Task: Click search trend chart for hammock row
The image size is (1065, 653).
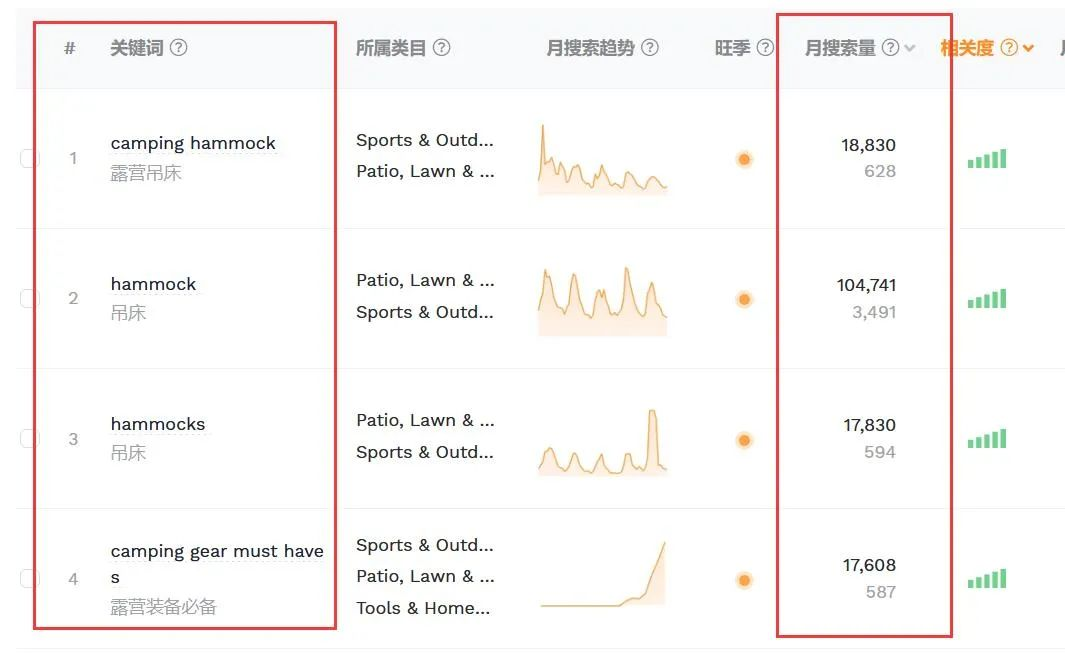Action: tap(602, 300)
